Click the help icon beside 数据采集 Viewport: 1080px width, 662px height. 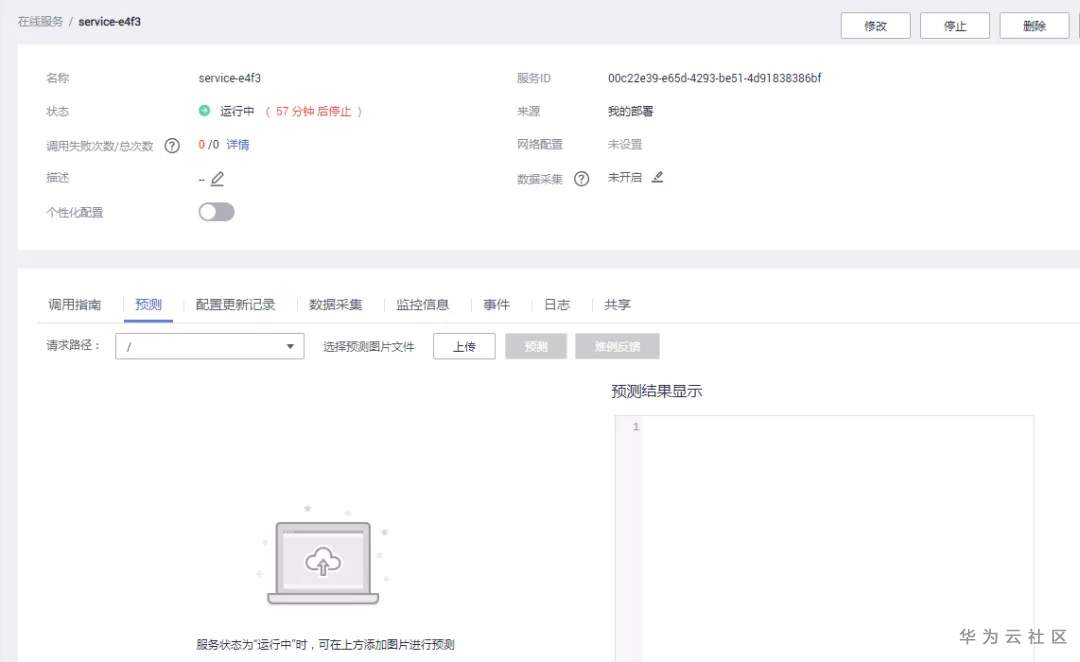582,179
